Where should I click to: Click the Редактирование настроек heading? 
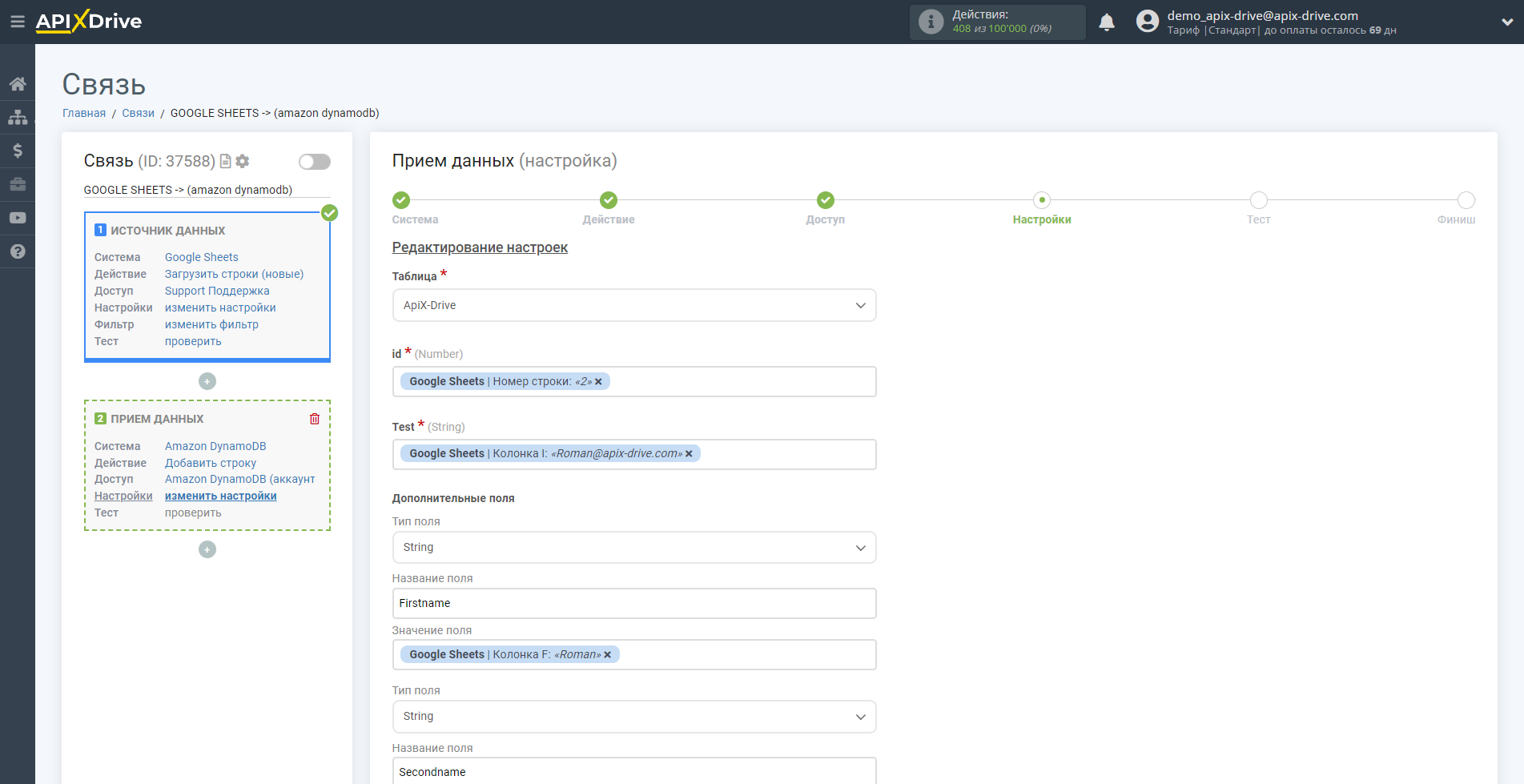pyautogui.click(x=480, y=247)
